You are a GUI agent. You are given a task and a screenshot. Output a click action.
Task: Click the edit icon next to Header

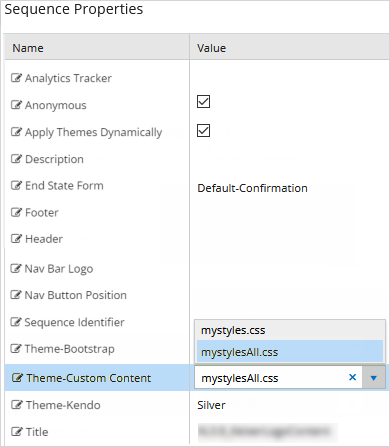click(x=16, y=239)
